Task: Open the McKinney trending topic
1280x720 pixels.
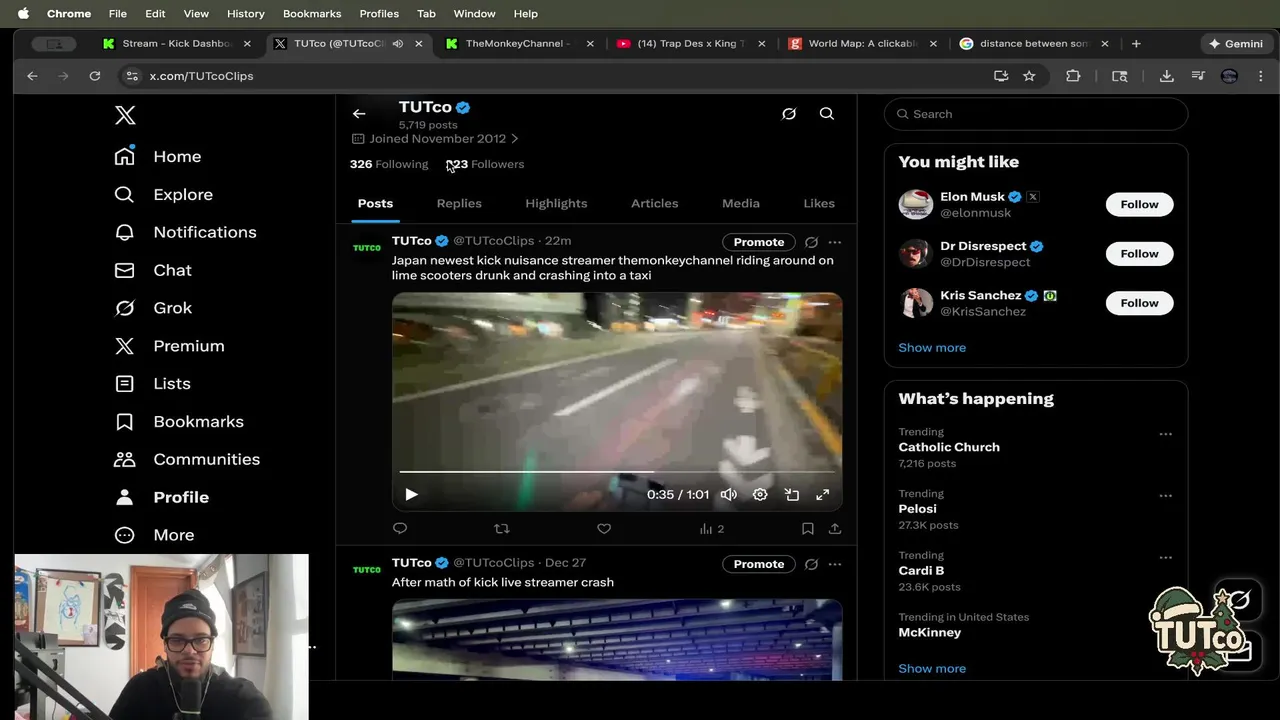Action: click(x=930, y=632)
